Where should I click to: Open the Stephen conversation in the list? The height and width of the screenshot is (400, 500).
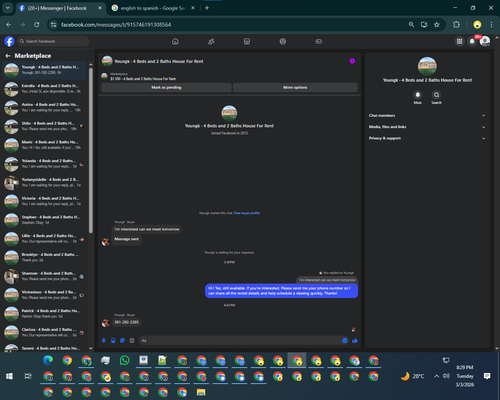coord(45,220)
